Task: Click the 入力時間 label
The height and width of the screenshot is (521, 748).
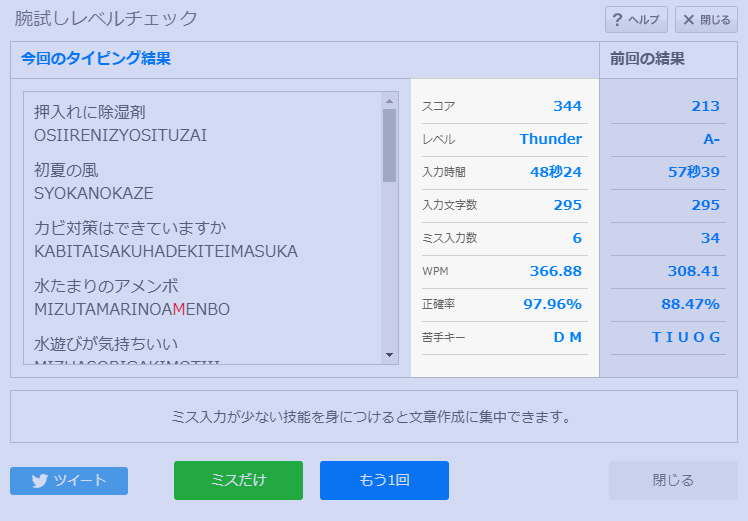Action: pyautogui.click(x=444, y=172)
